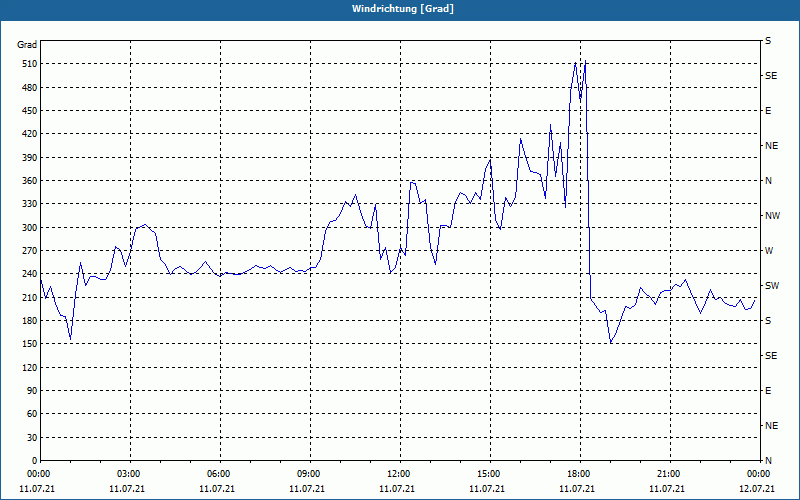800x500 pixels.
Task: Click the NE compass label beside 30 gridline
Action: (x=771, y=426)
